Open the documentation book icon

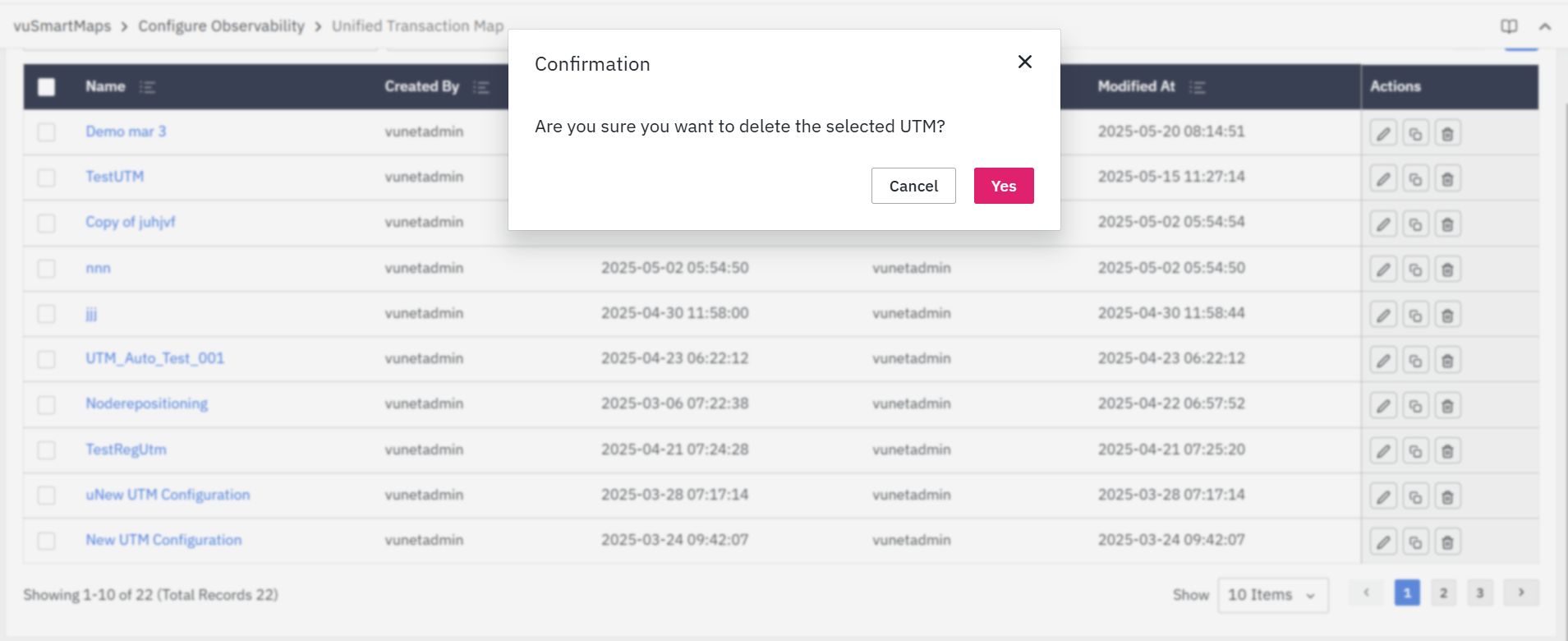[x=1509, y=26]
